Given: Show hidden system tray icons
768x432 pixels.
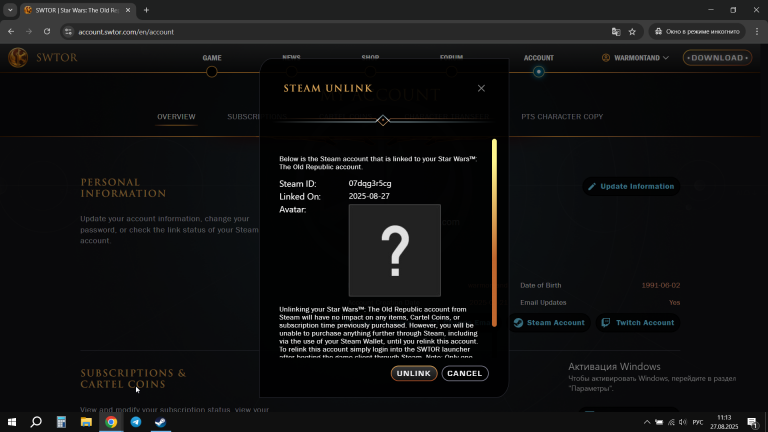Looking at the screenshot, I should [647, 422].
